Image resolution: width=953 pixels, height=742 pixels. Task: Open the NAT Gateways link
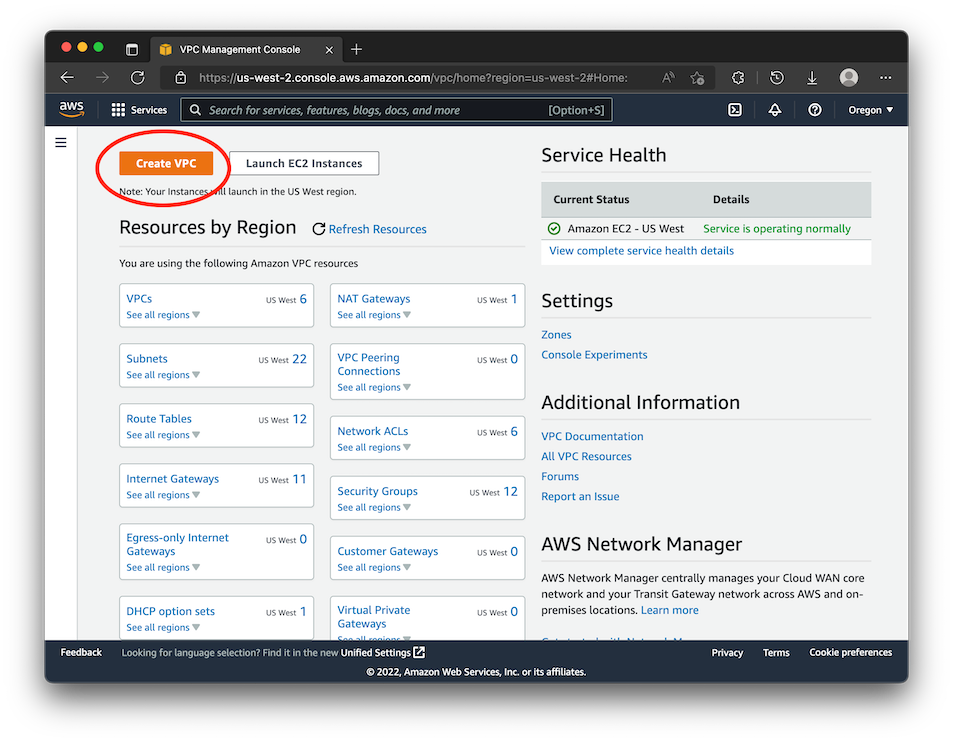click(x=374, y=299)
